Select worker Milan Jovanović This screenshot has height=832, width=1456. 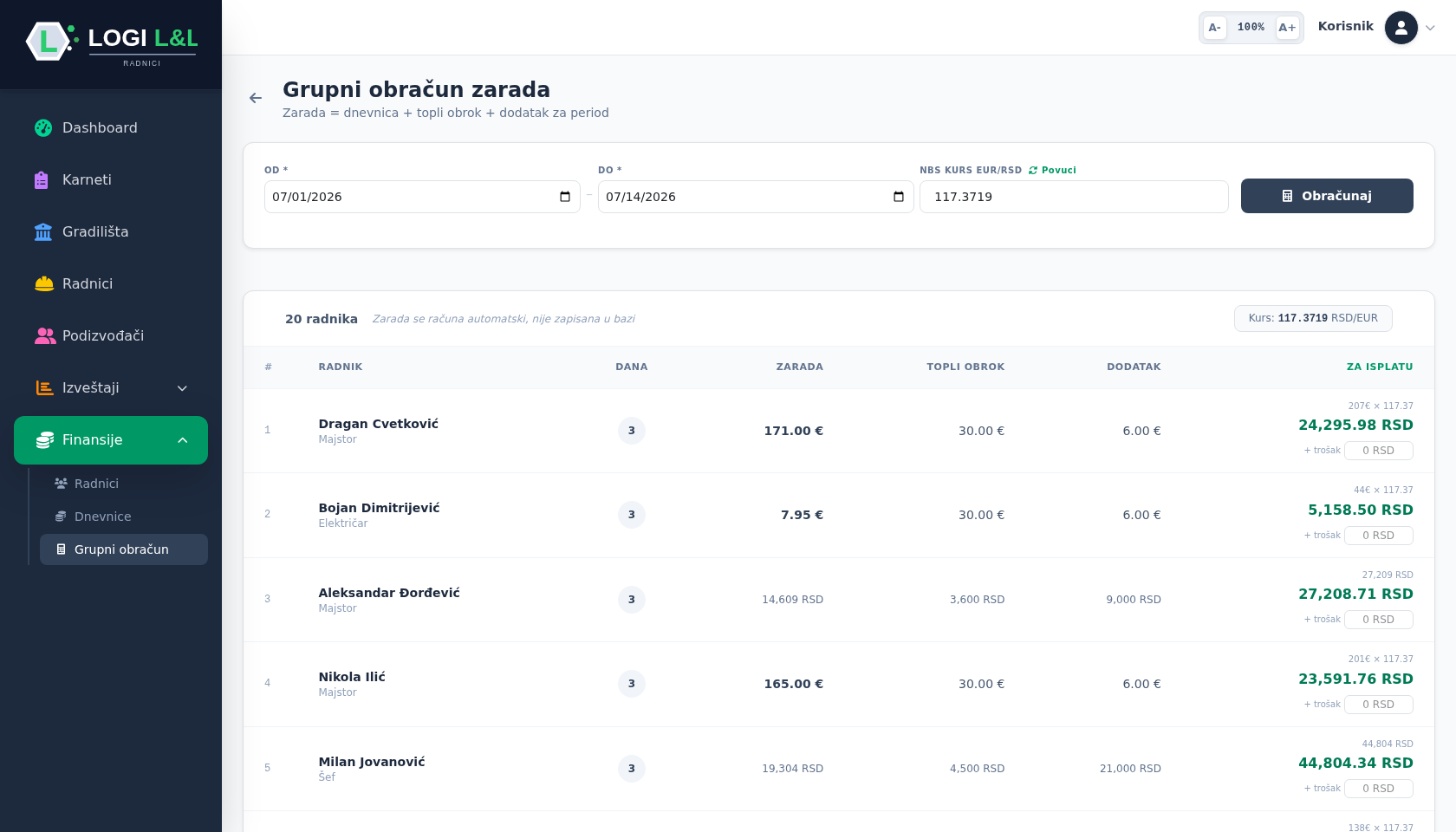pos(372,762)
